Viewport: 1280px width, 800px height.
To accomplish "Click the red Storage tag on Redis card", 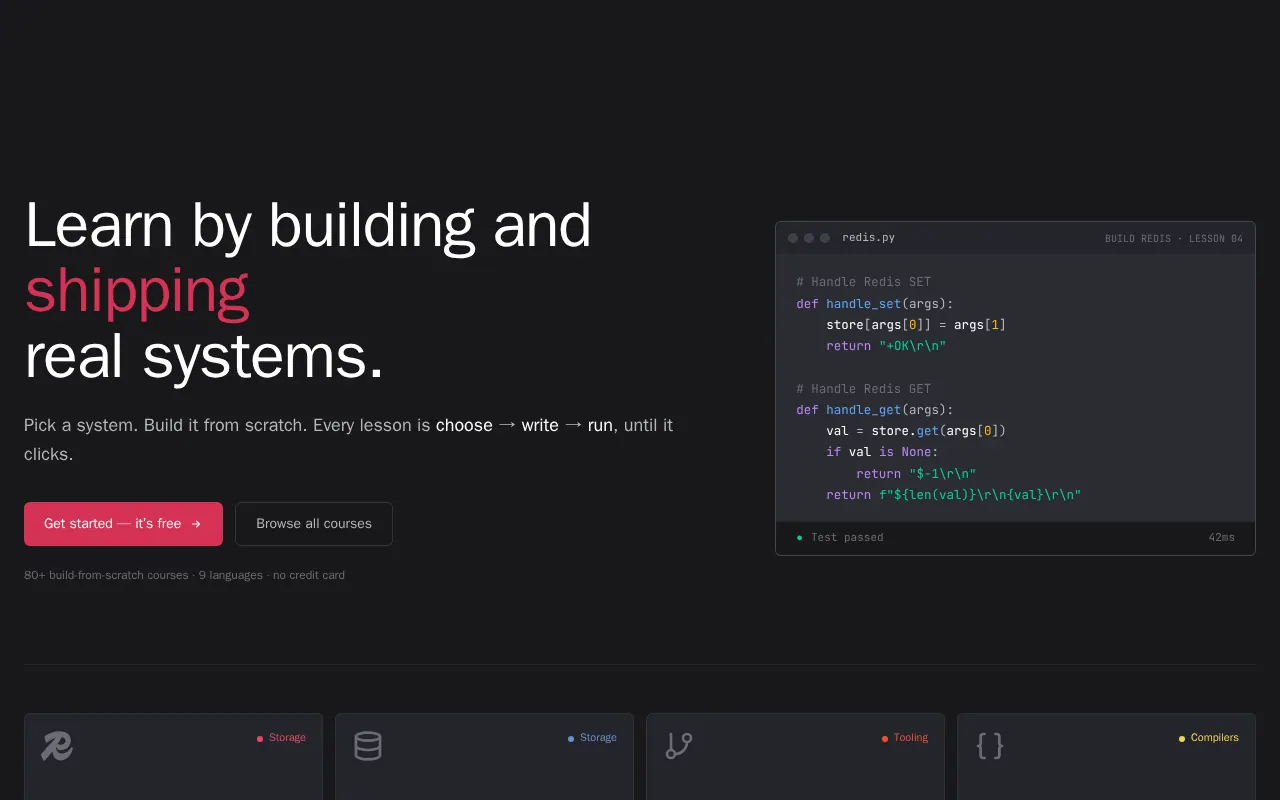I will (281, 738).
